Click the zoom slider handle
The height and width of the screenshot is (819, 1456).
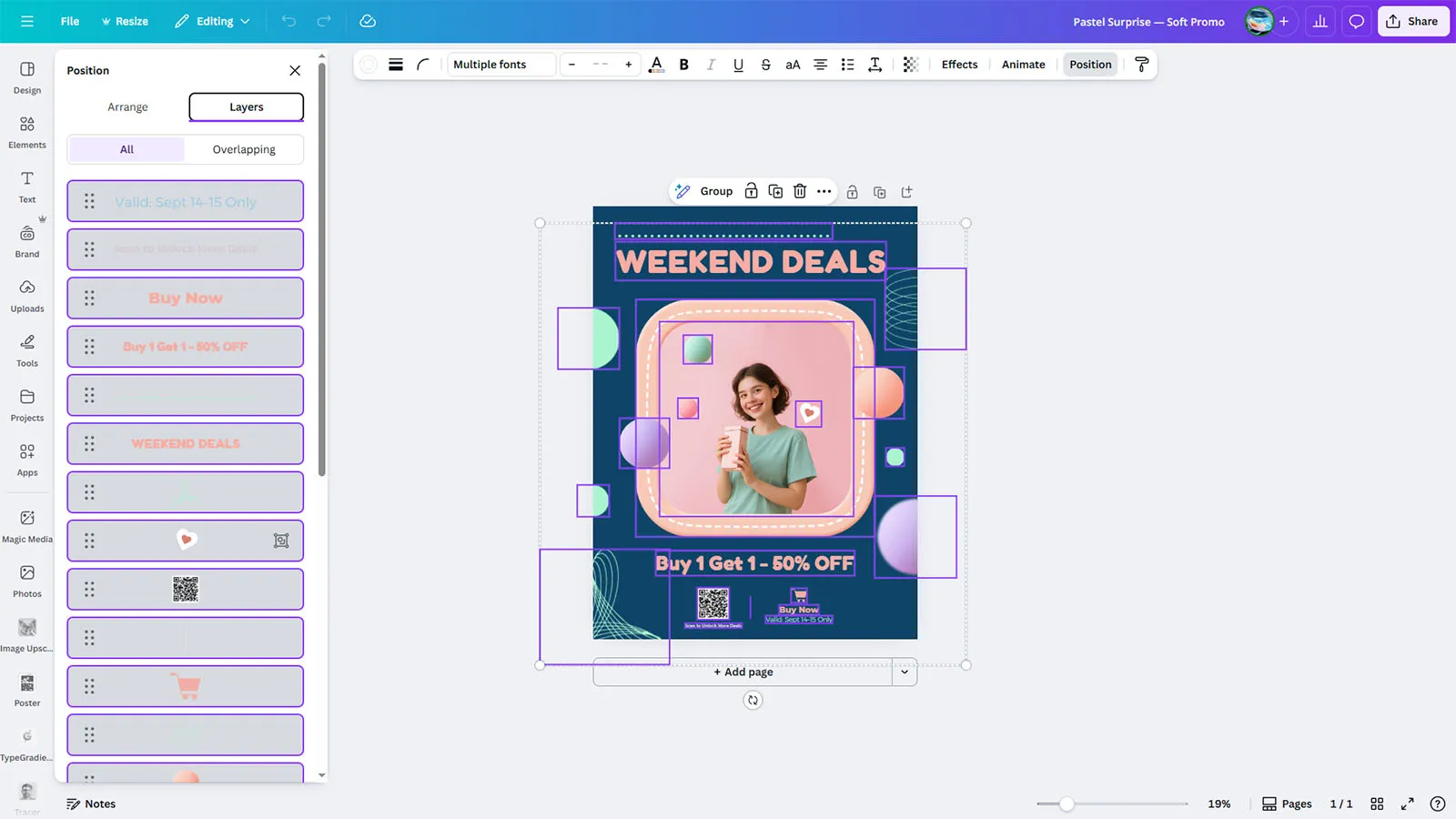pyautogui.click(x=1067, y=804)
